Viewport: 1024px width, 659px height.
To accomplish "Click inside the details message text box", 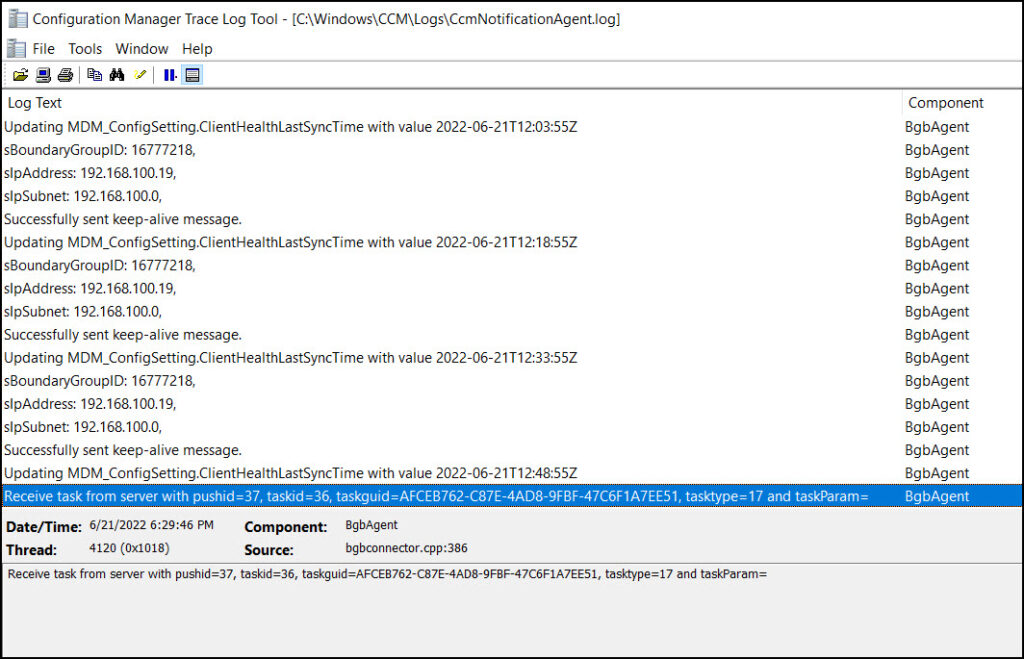I will [511, 610].
